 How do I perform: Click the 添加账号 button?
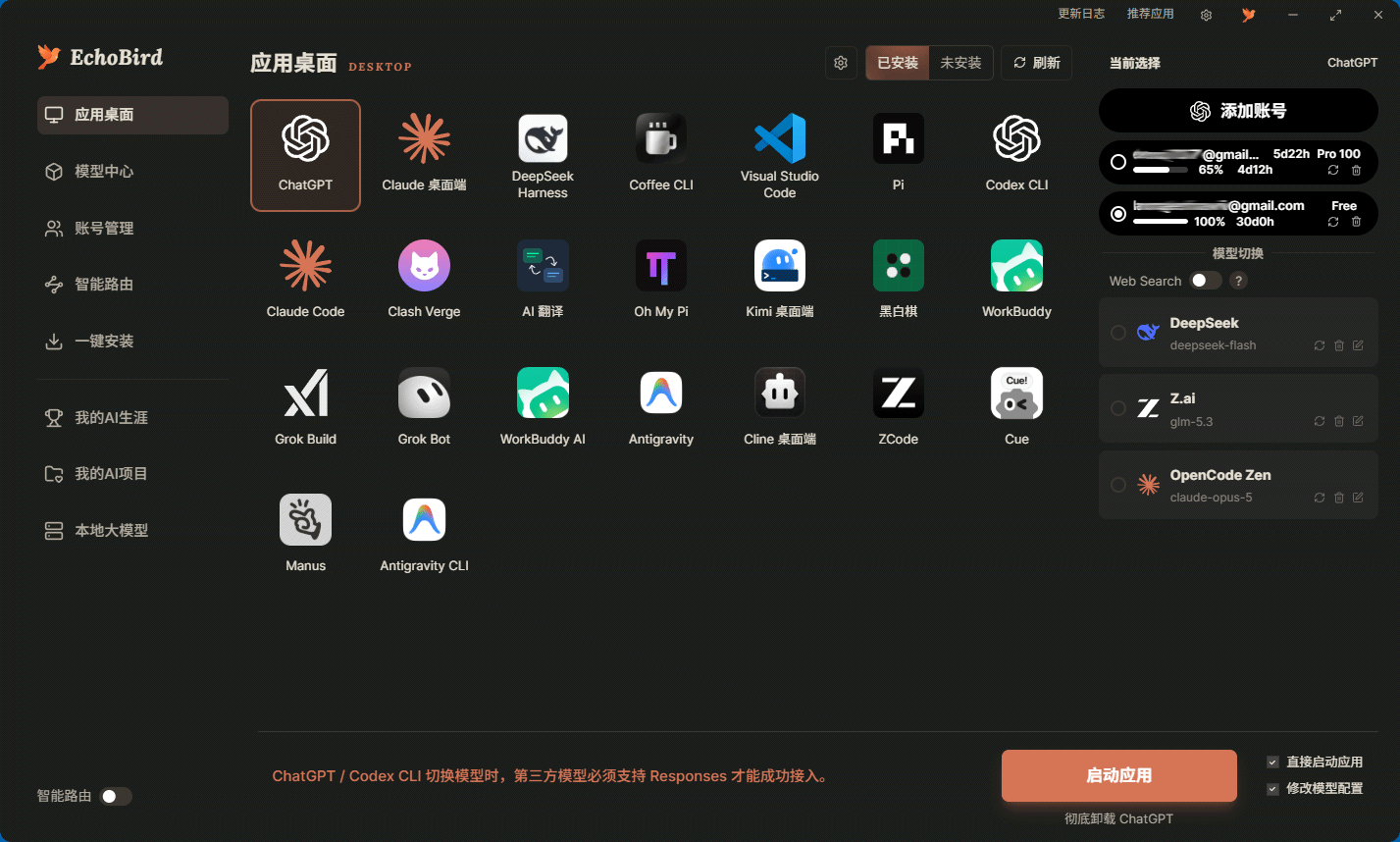(x=1238, y=111)
